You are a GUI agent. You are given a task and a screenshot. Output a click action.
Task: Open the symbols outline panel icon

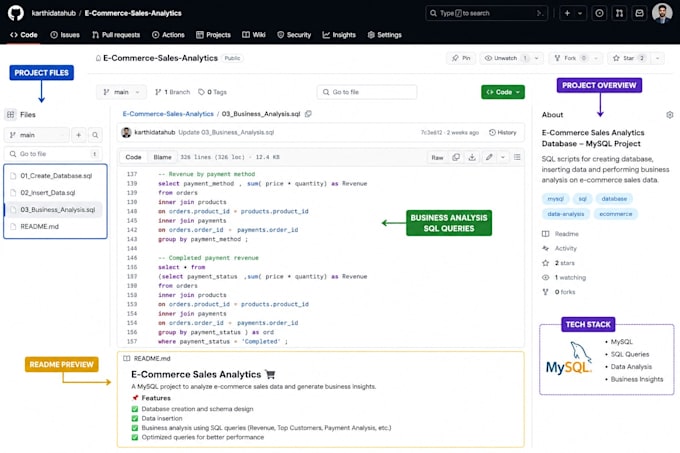(x=517, y=157)
